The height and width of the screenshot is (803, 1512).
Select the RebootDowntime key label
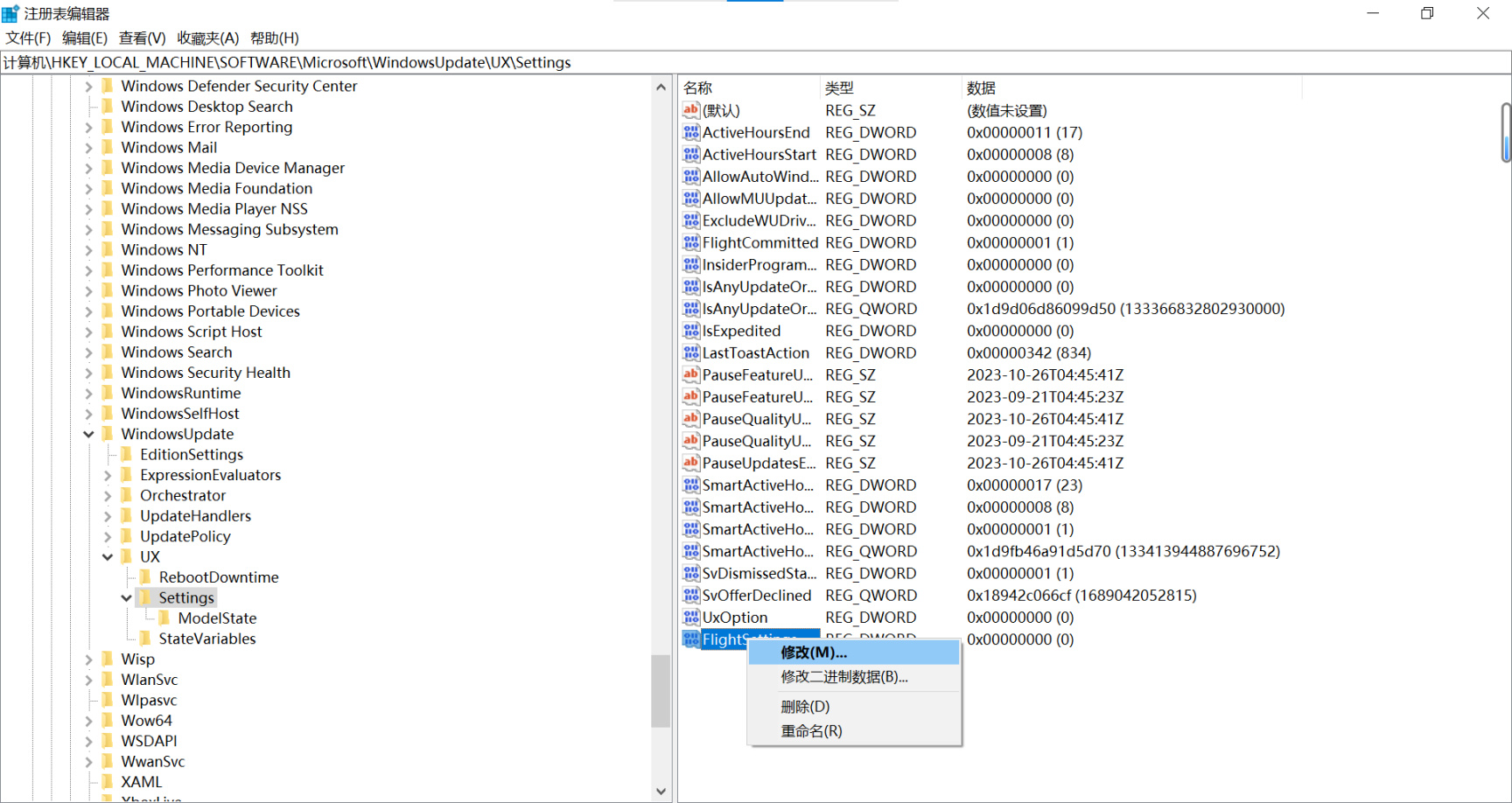pyautogui.click(x=219, y=577)
